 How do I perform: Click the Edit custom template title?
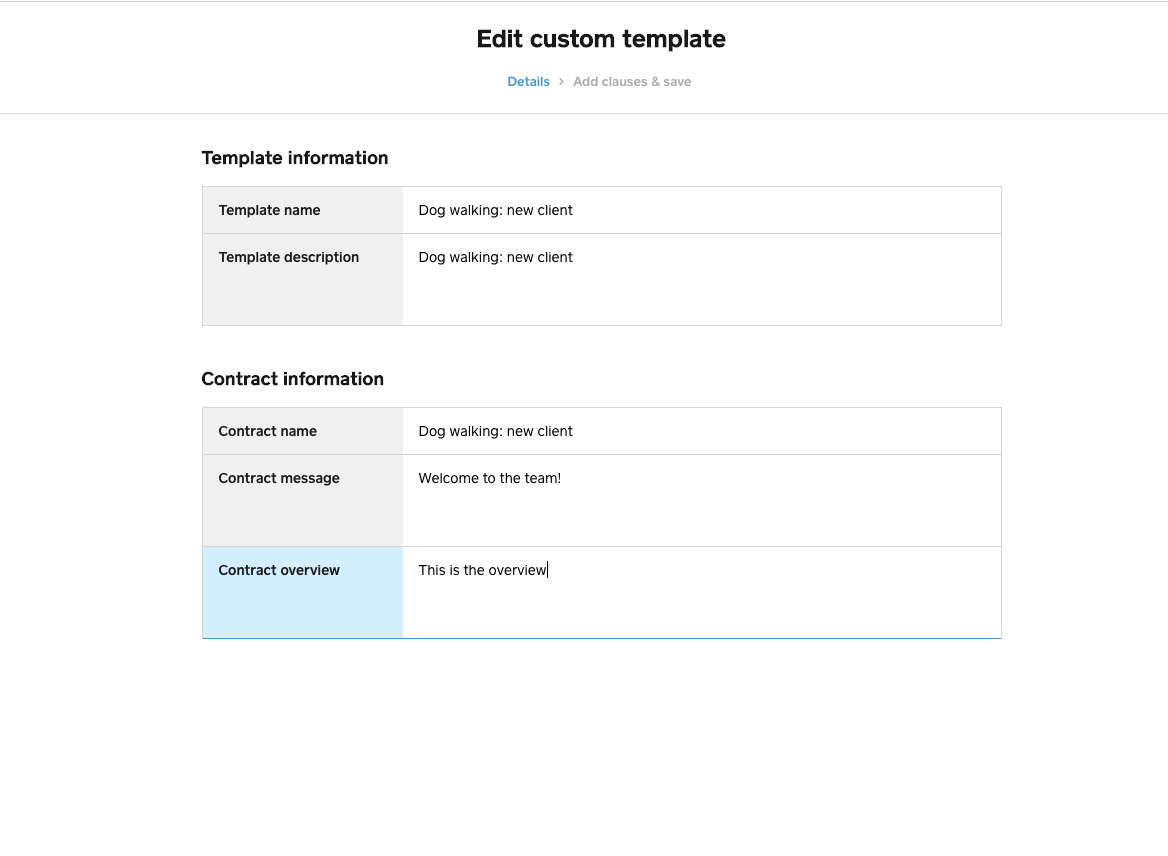click(601, 39)
